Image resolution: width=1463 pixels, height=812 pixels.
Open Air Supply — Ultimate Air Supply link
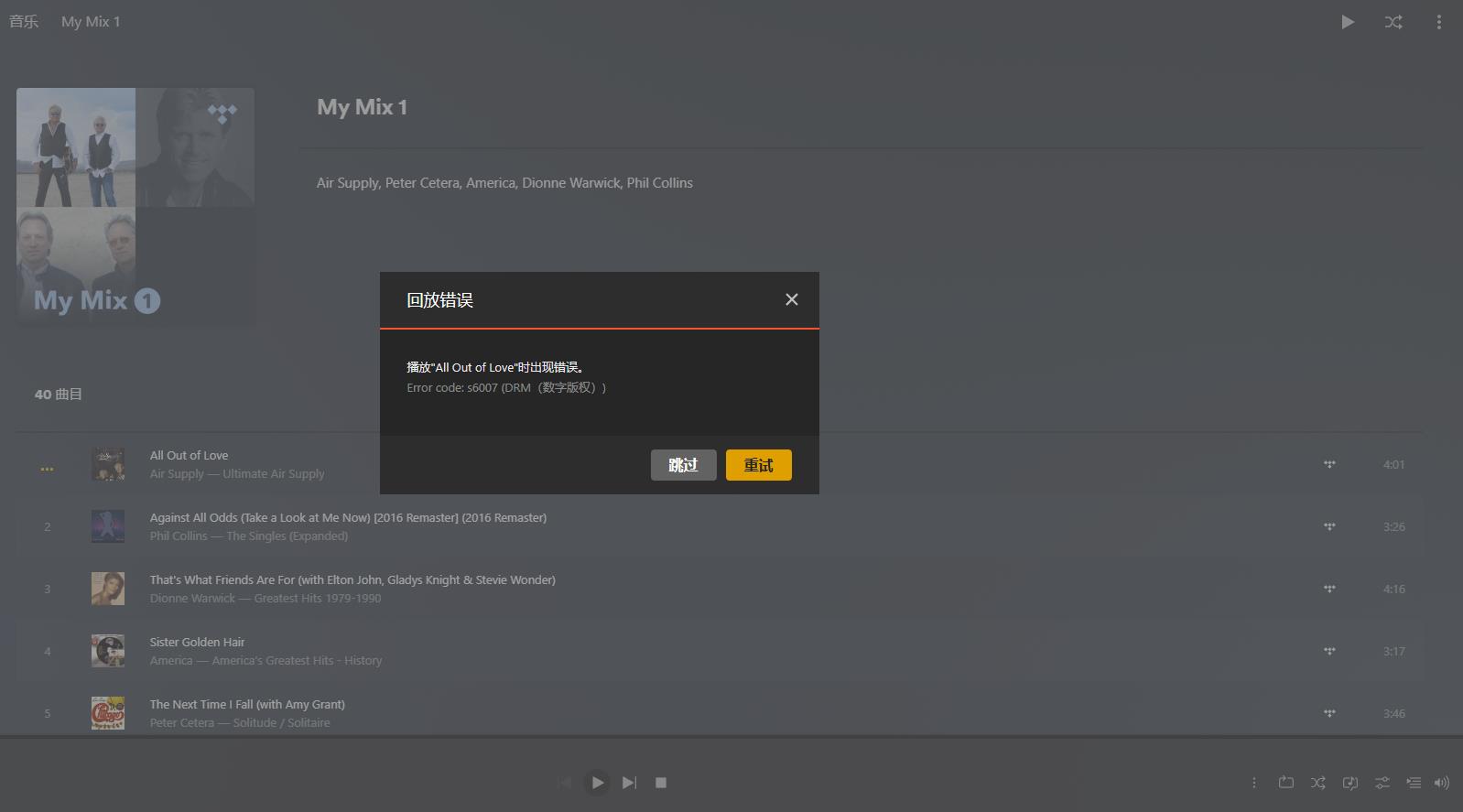pos(237,473)
